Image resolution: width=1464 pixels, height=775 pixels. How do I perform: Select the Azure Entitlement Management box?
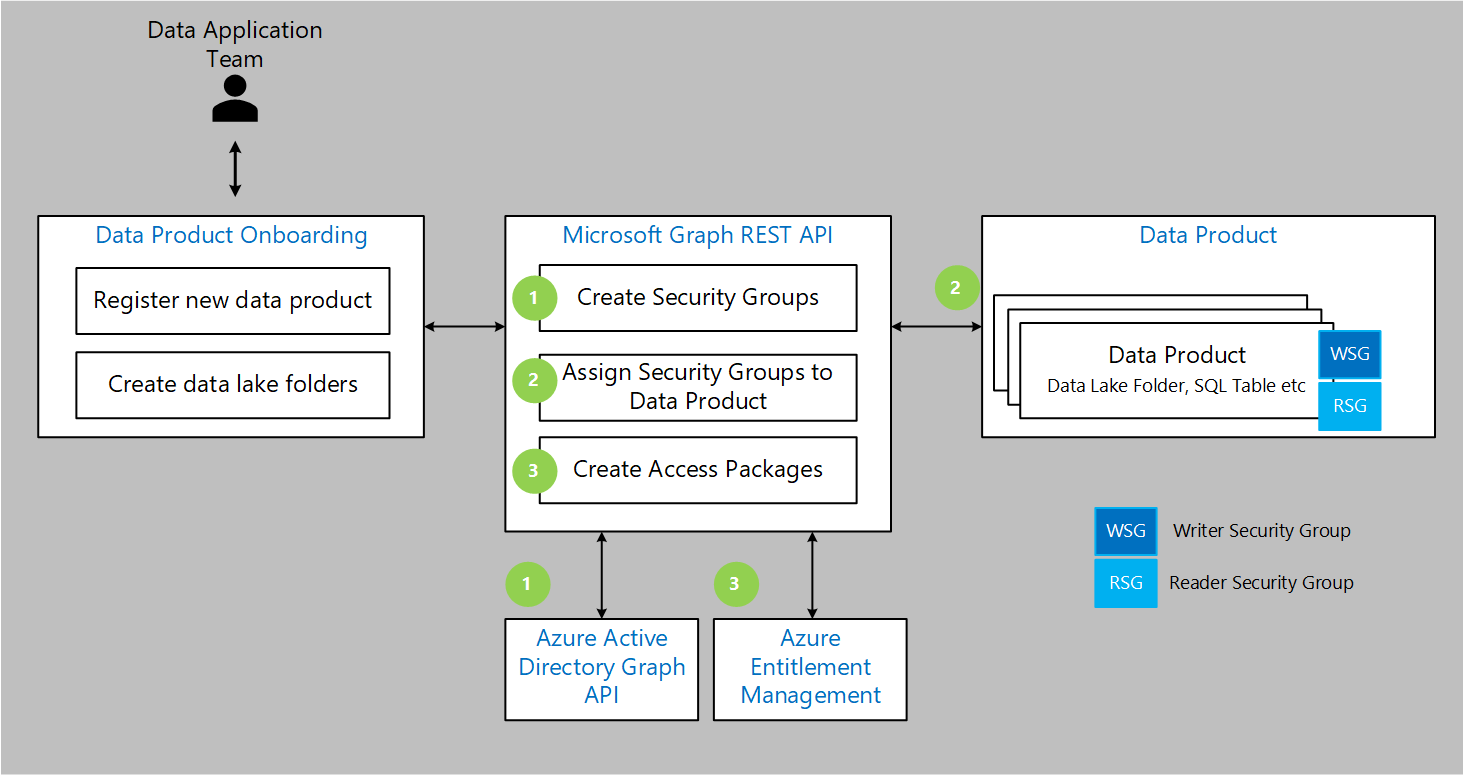(x=810, y=669)
